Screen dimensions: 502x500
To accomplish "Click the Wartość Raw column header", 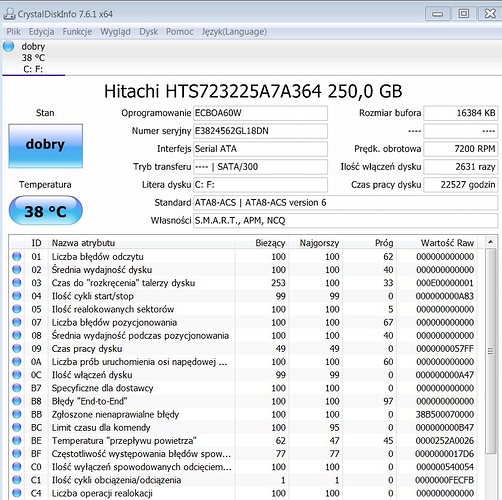I will click(x=437, y=243).
